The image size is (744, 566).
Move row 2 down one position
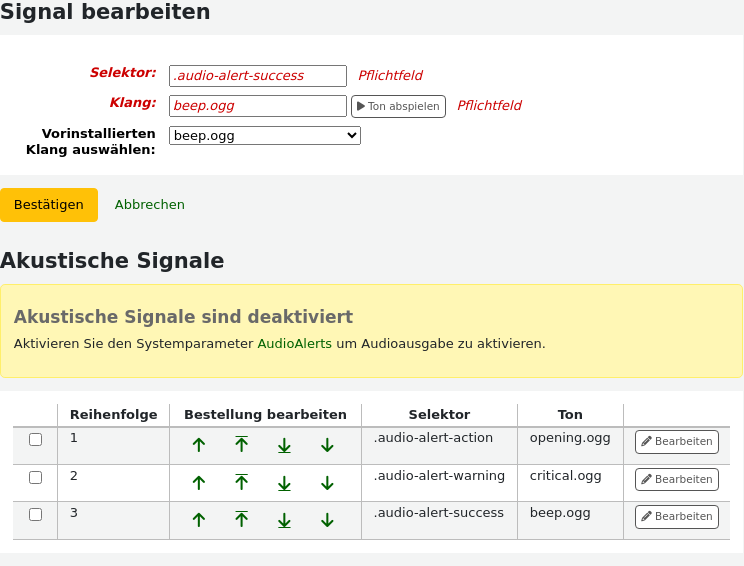pyautogui.click(x=327, y=483)
